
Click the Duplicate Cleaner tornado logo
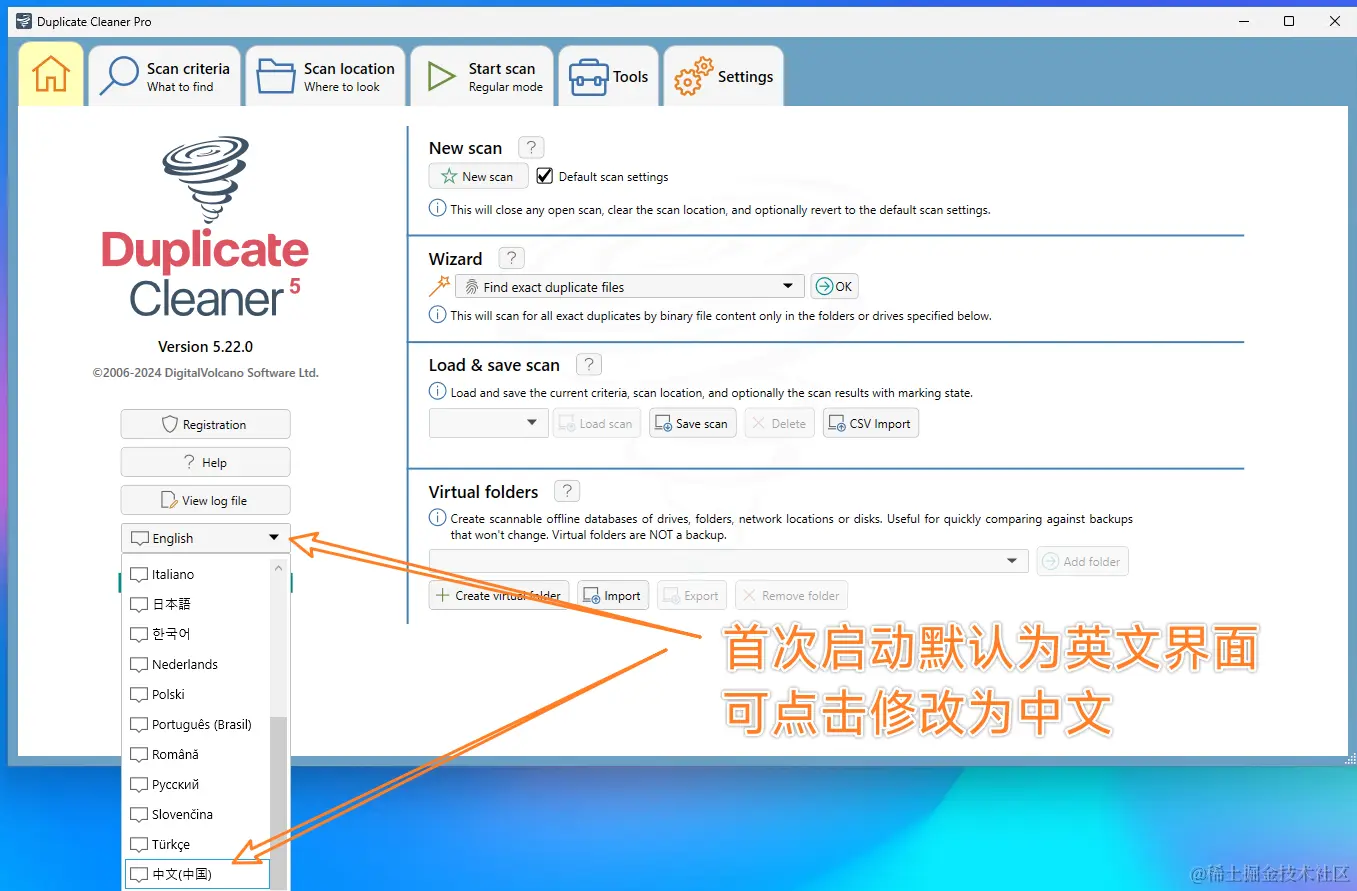(x=205, y=180)
